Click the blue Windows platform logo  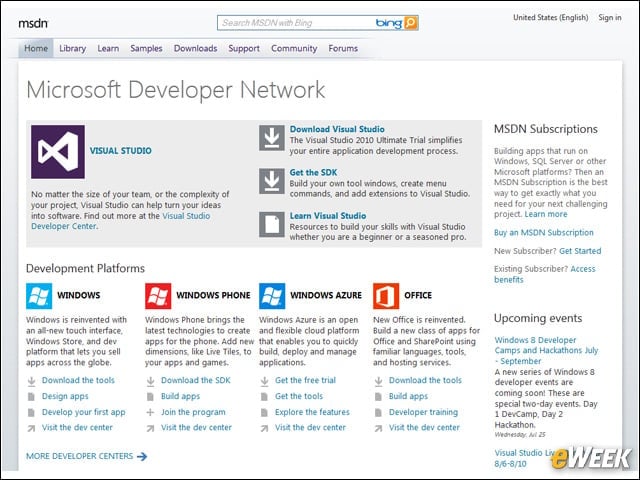click(x=39, y=296)
